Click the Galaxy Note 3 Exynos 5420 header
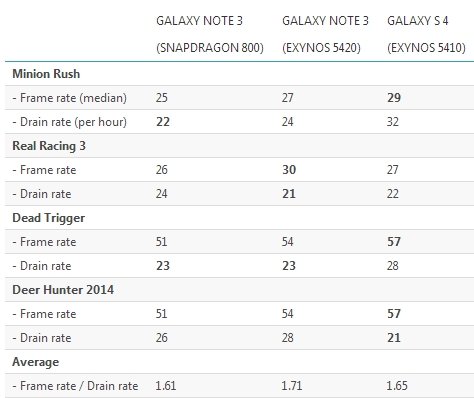 (325, 34)
